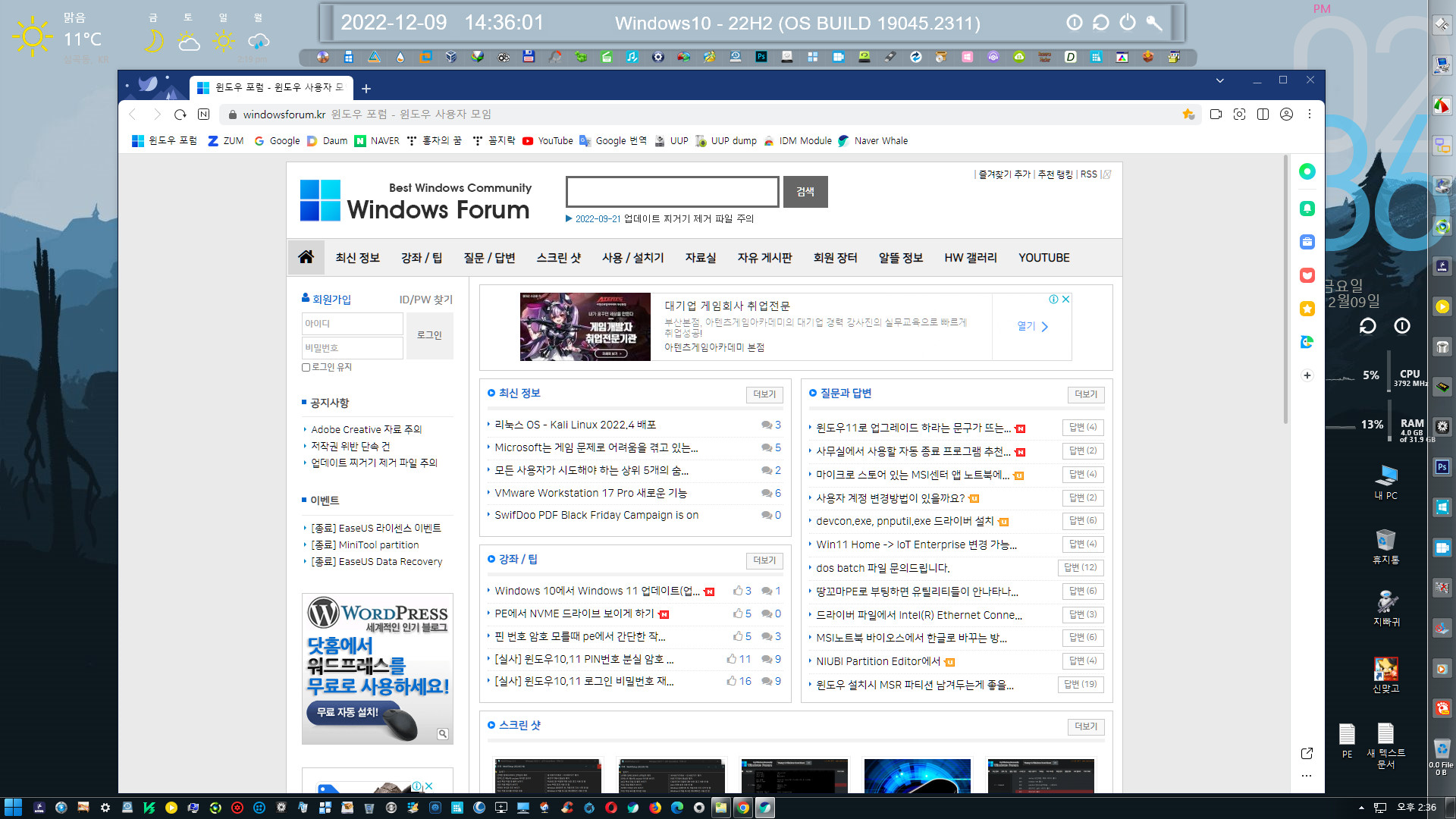Open the video recording icon in the Whale toolbar

[x=1216, y=115]
